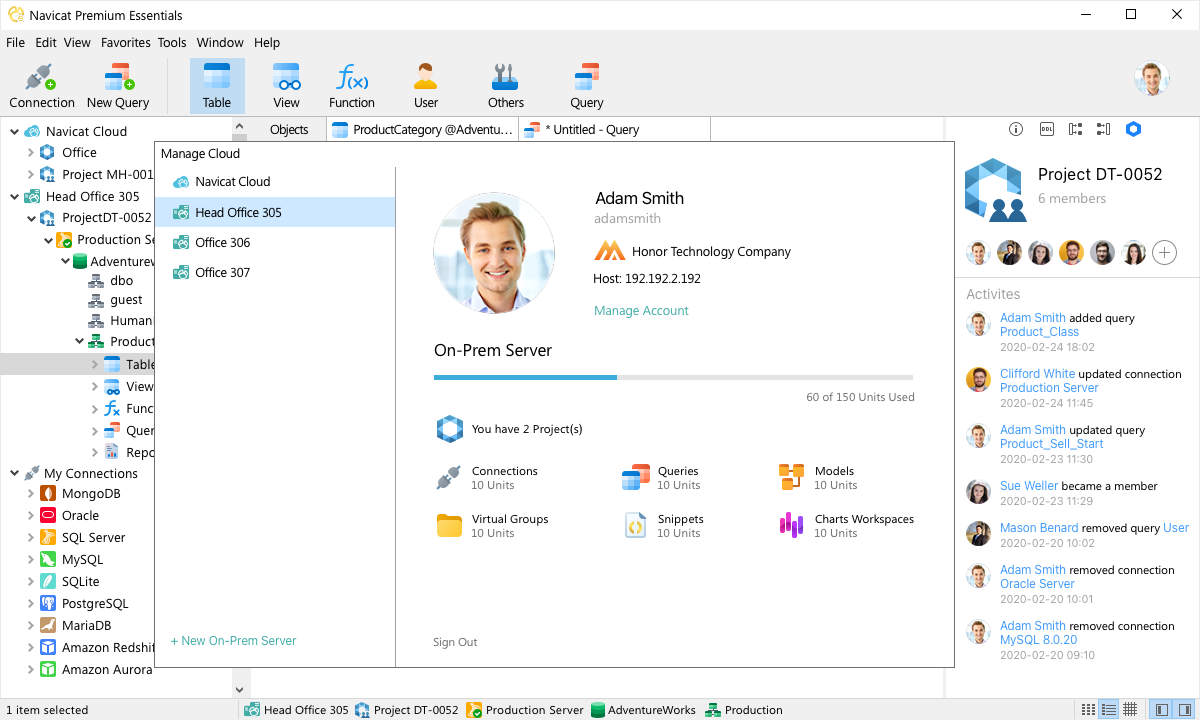Select the Table toolbar icon

217,86
